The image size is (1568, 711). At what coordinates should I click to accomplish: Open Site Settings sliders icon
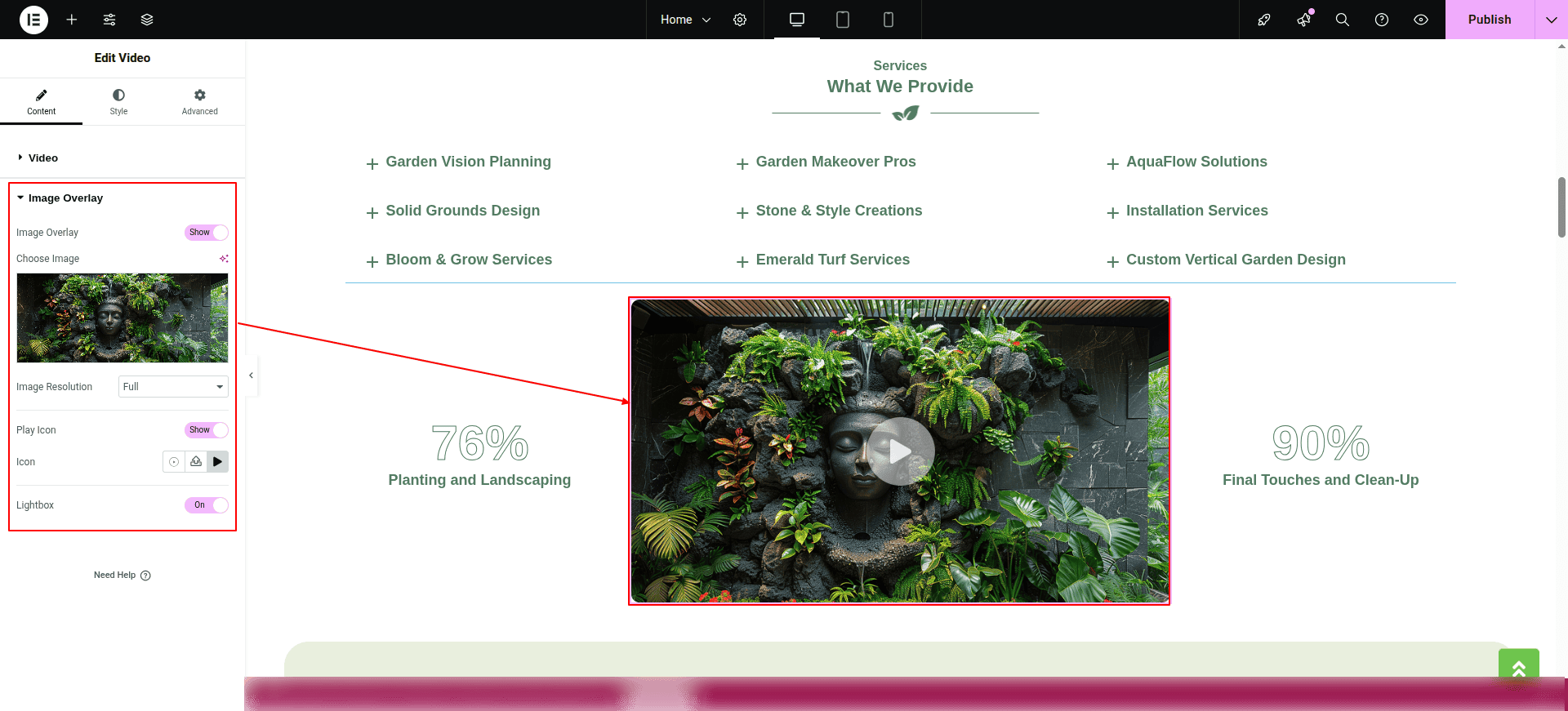tap(109, 20)
